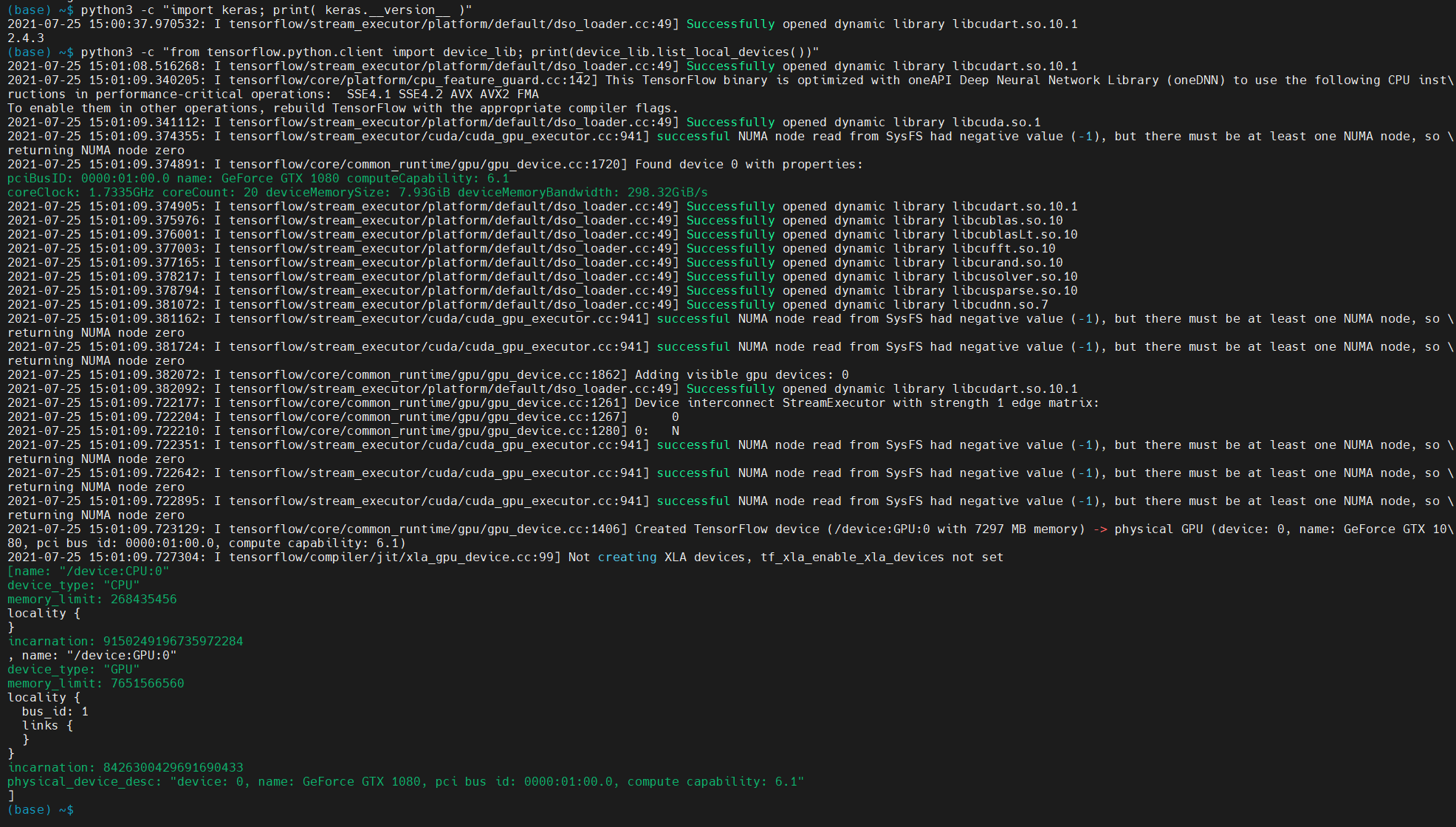The image size is (1456, 827).
Task: Click library name libcublas.so.10
Action: coord(1007,220)
